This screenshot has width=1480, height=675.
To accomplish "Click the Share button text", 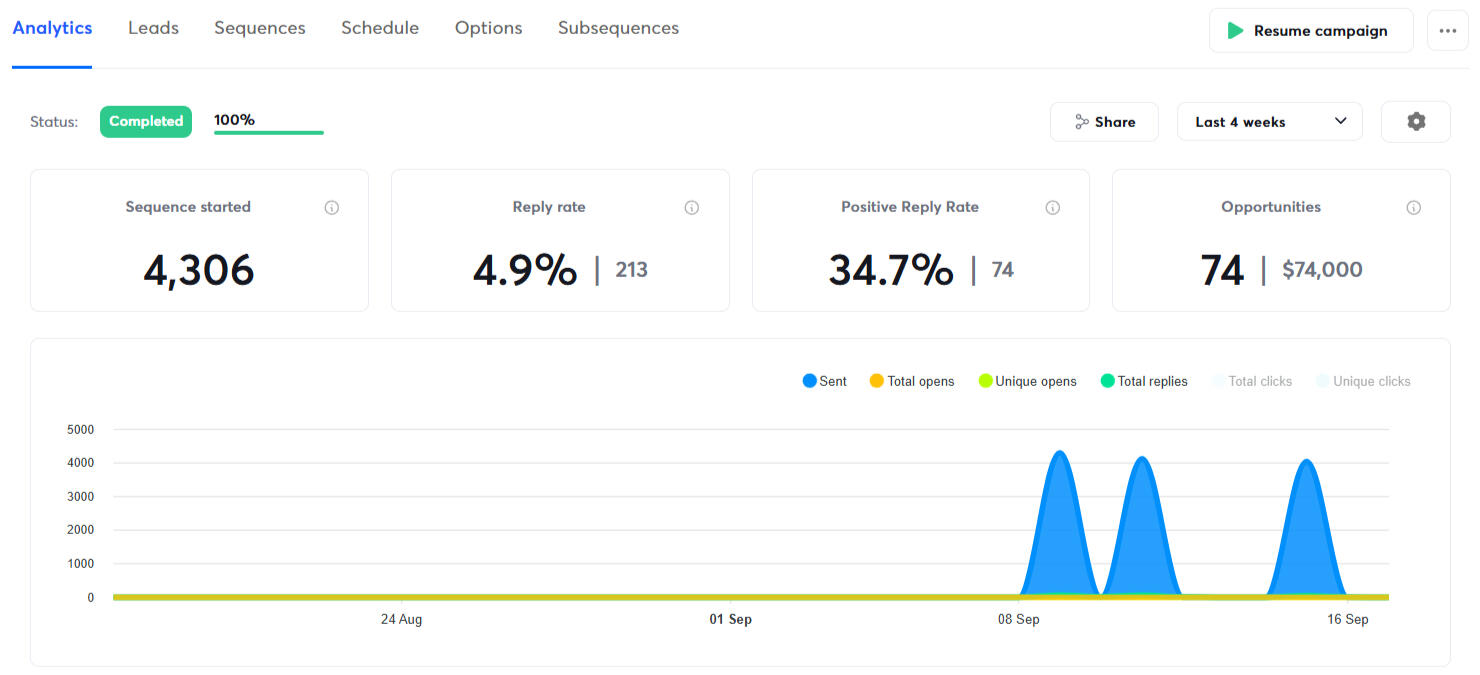I will [x=1114, y=122].
